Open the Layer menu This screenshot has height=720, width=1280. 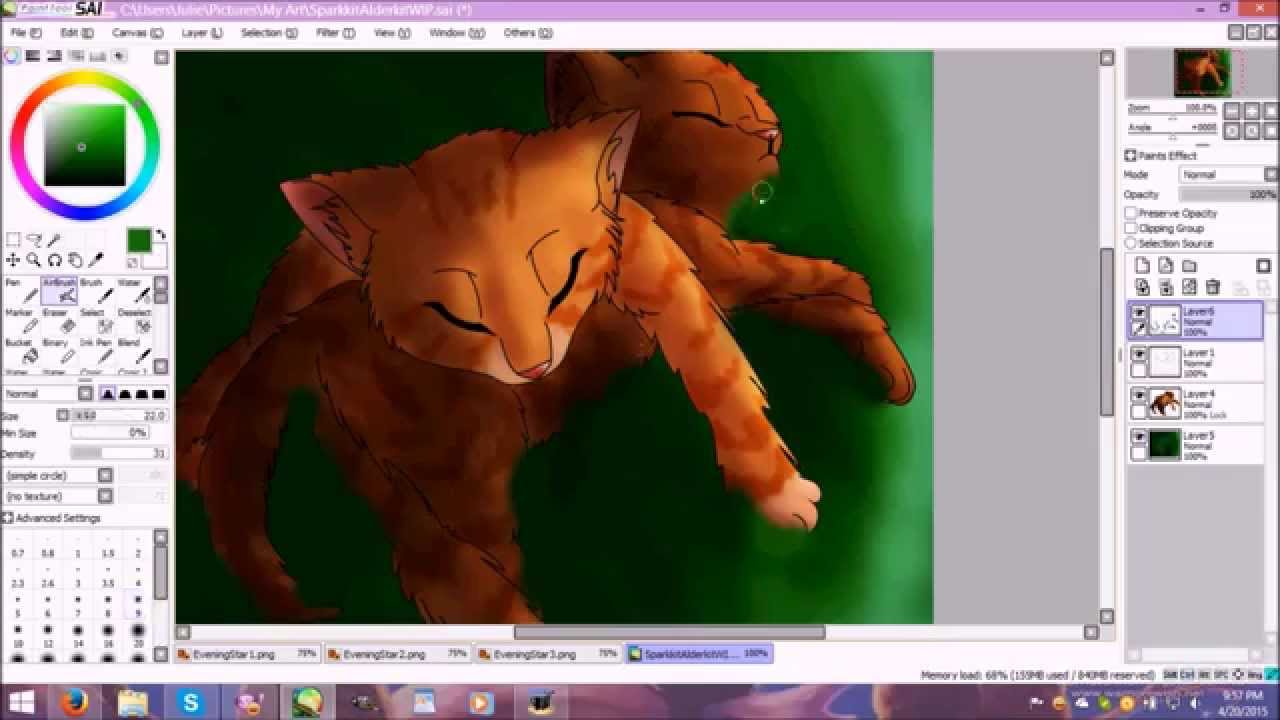[201, 33]
